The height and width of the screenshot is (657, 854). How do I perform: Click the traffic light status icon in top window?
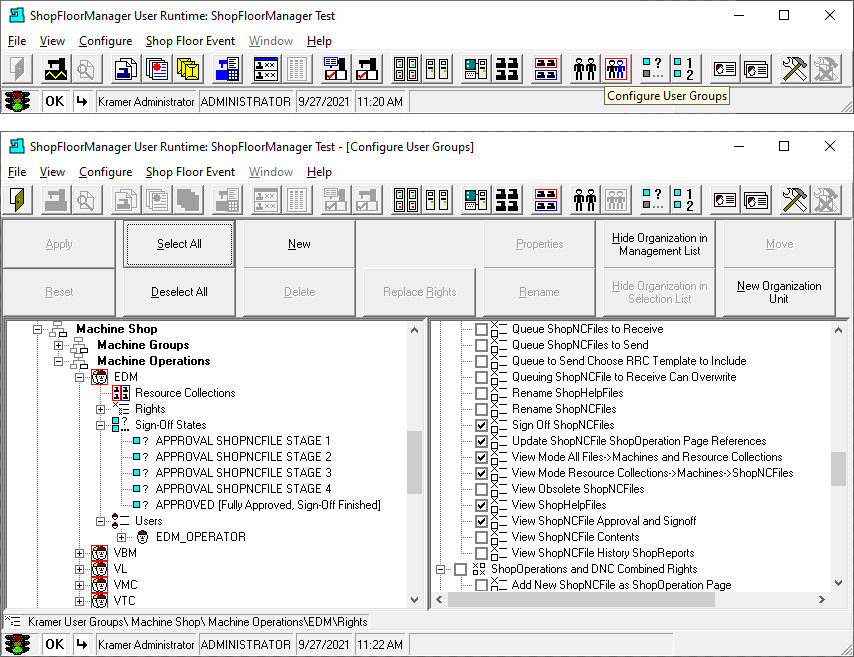(x=17, y=102)
